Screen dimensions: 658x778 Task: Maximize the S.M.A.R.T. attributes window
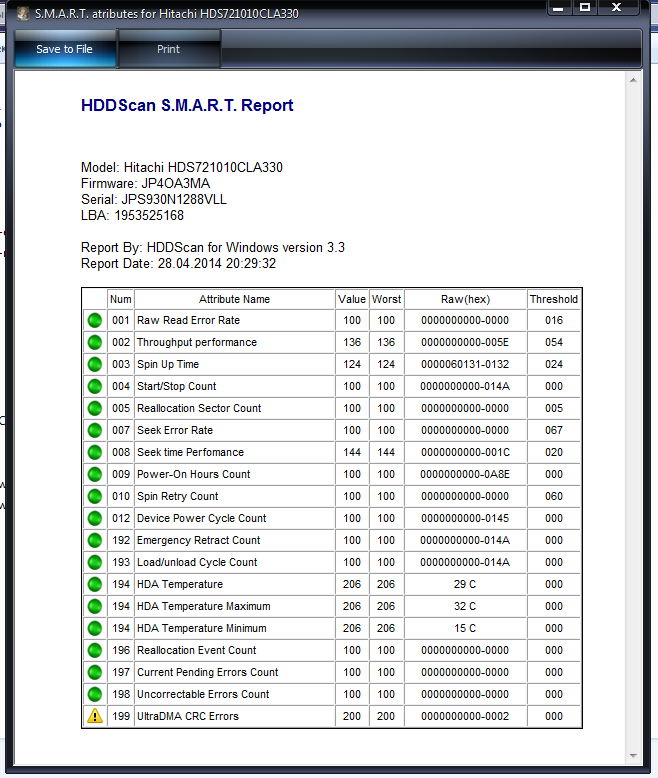(586, 7)
